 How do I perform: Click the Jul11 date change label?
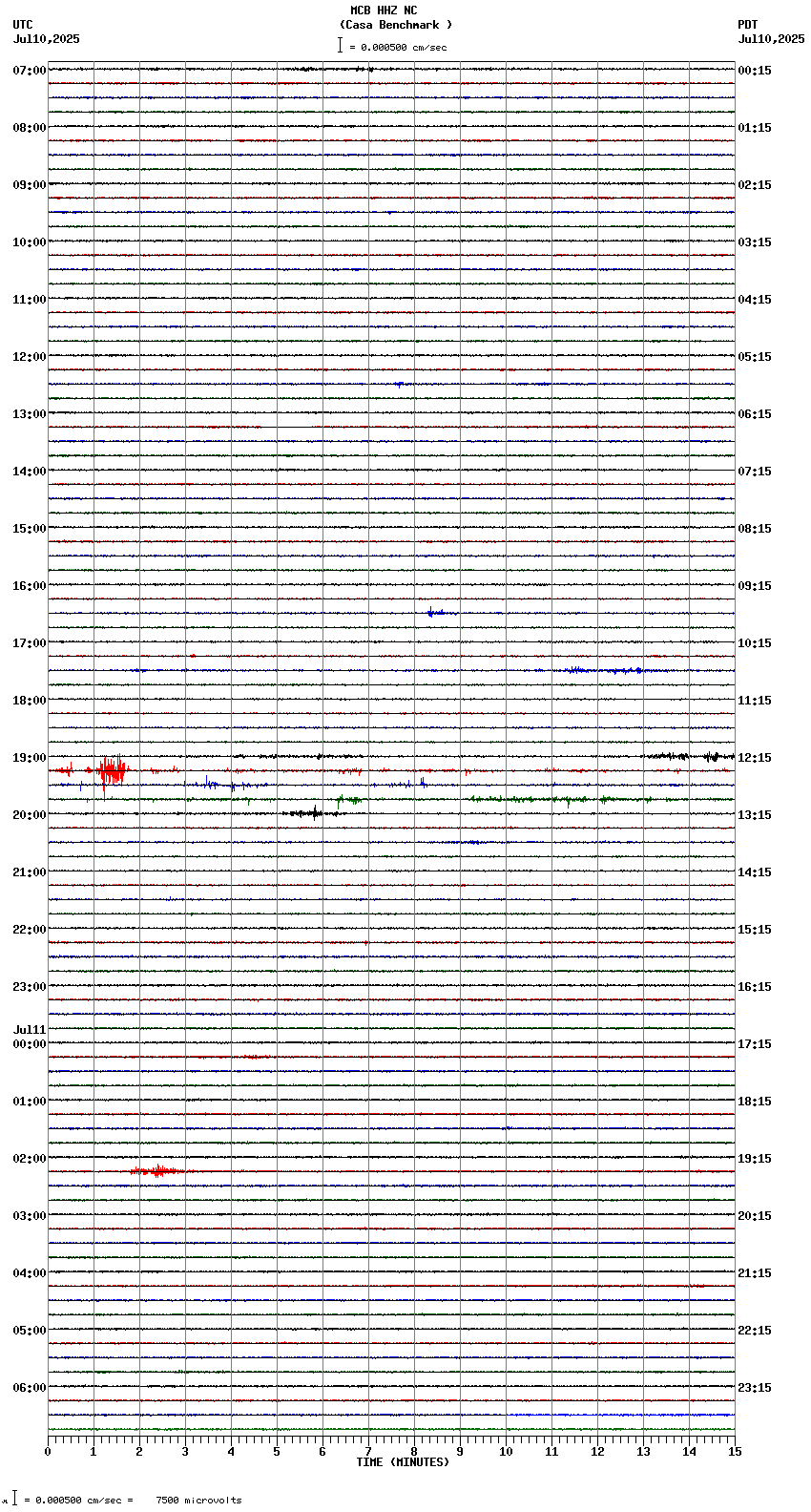click(30, 1030)
